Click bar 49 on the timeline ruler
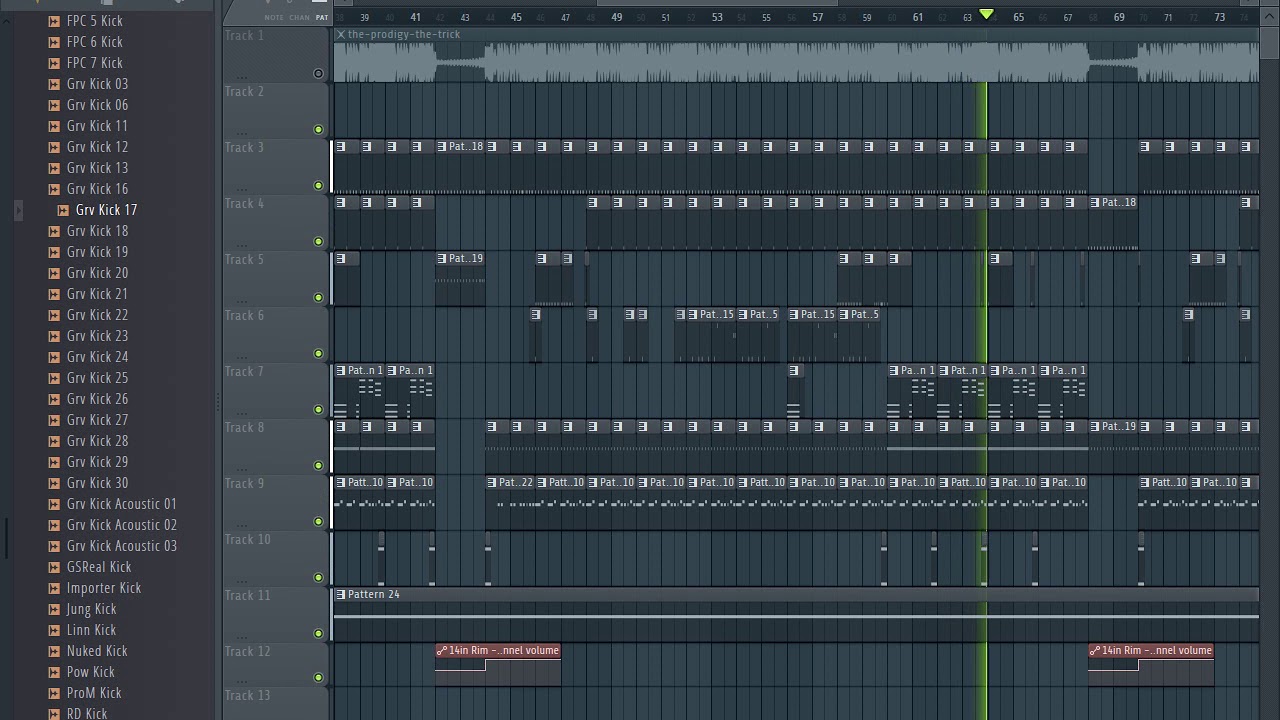The image size is (1280, 720). [617, 17]
